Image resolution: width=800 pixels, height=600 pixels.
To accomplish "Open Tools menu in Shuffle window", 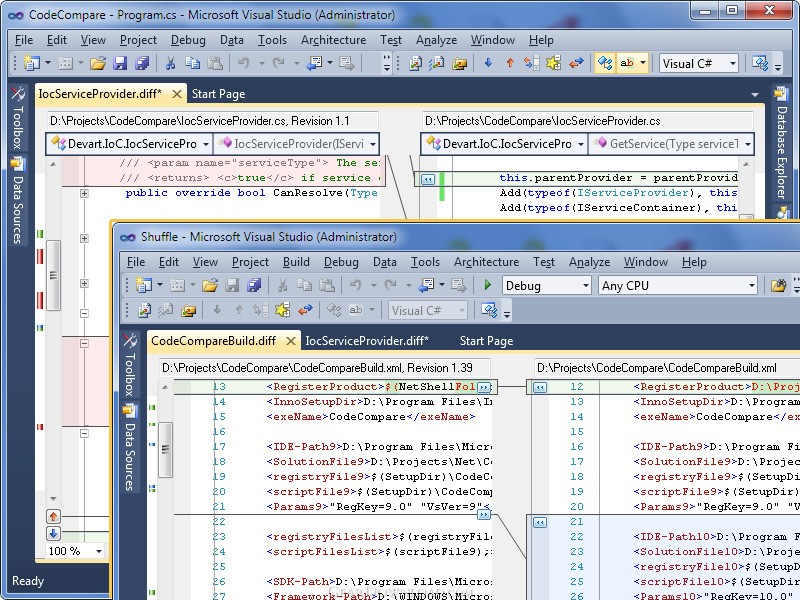I will pyautogui.click(x=425, y=262).
